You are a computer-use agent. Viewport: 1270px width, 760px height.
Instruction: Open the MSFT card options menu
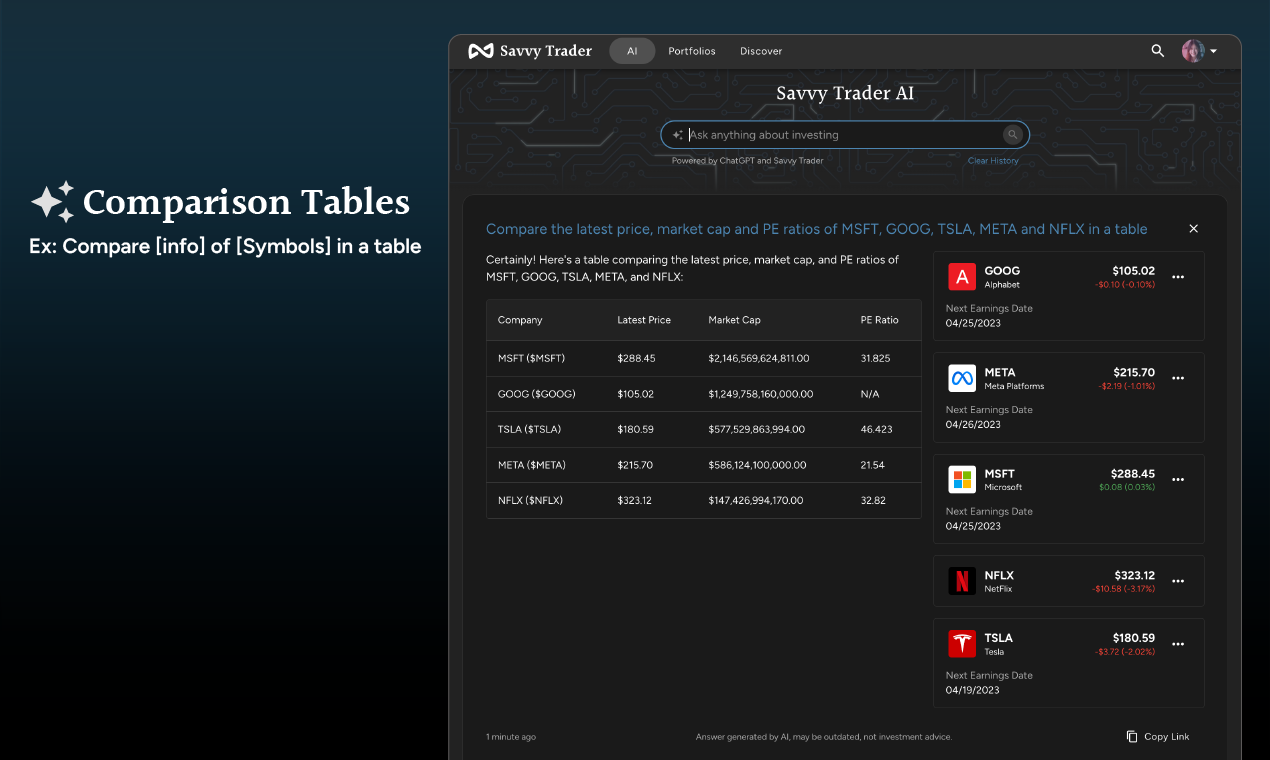1178,480
